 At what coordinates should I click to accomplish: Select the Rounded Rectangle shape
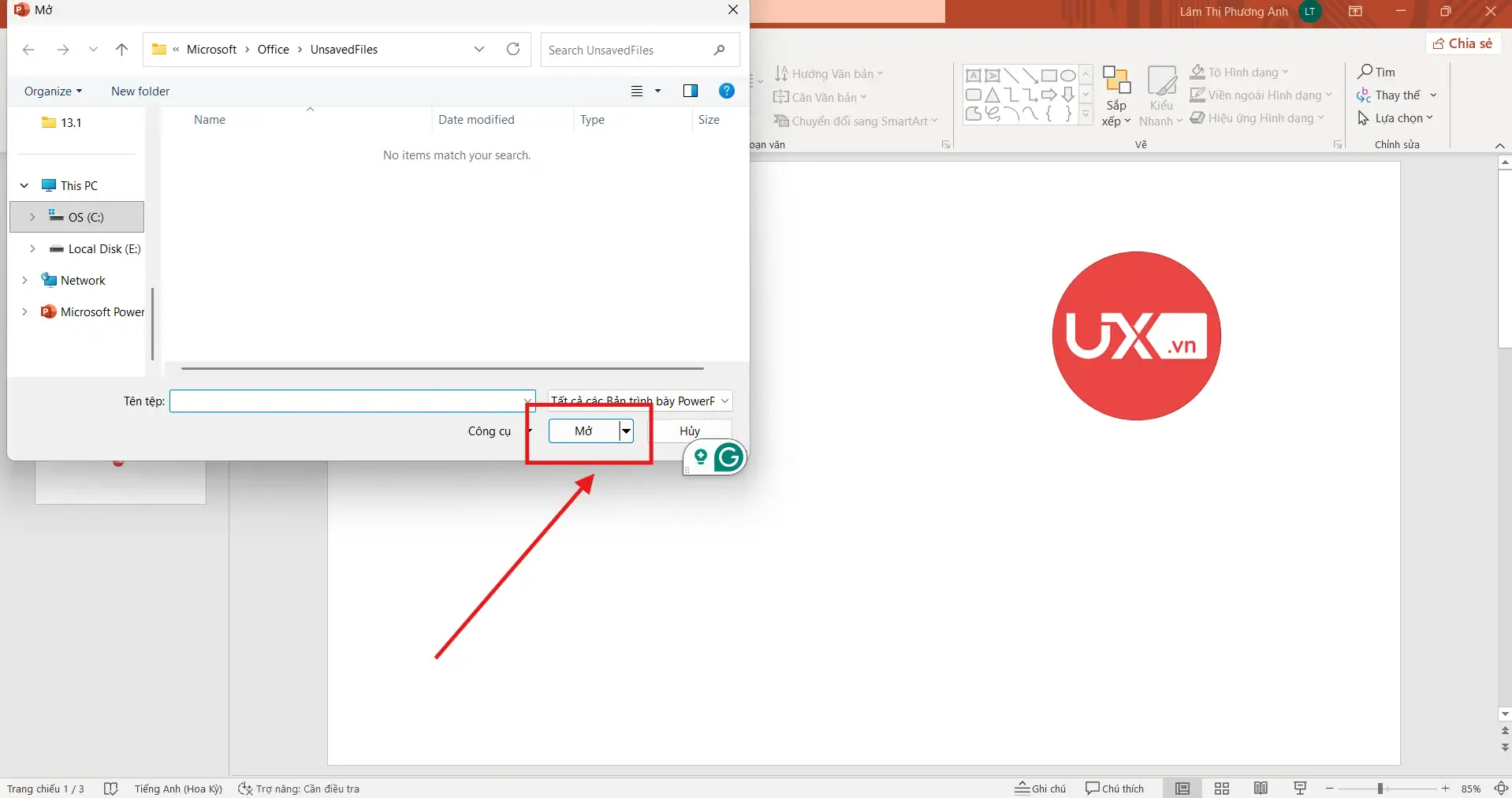click(x=974, y=95)
